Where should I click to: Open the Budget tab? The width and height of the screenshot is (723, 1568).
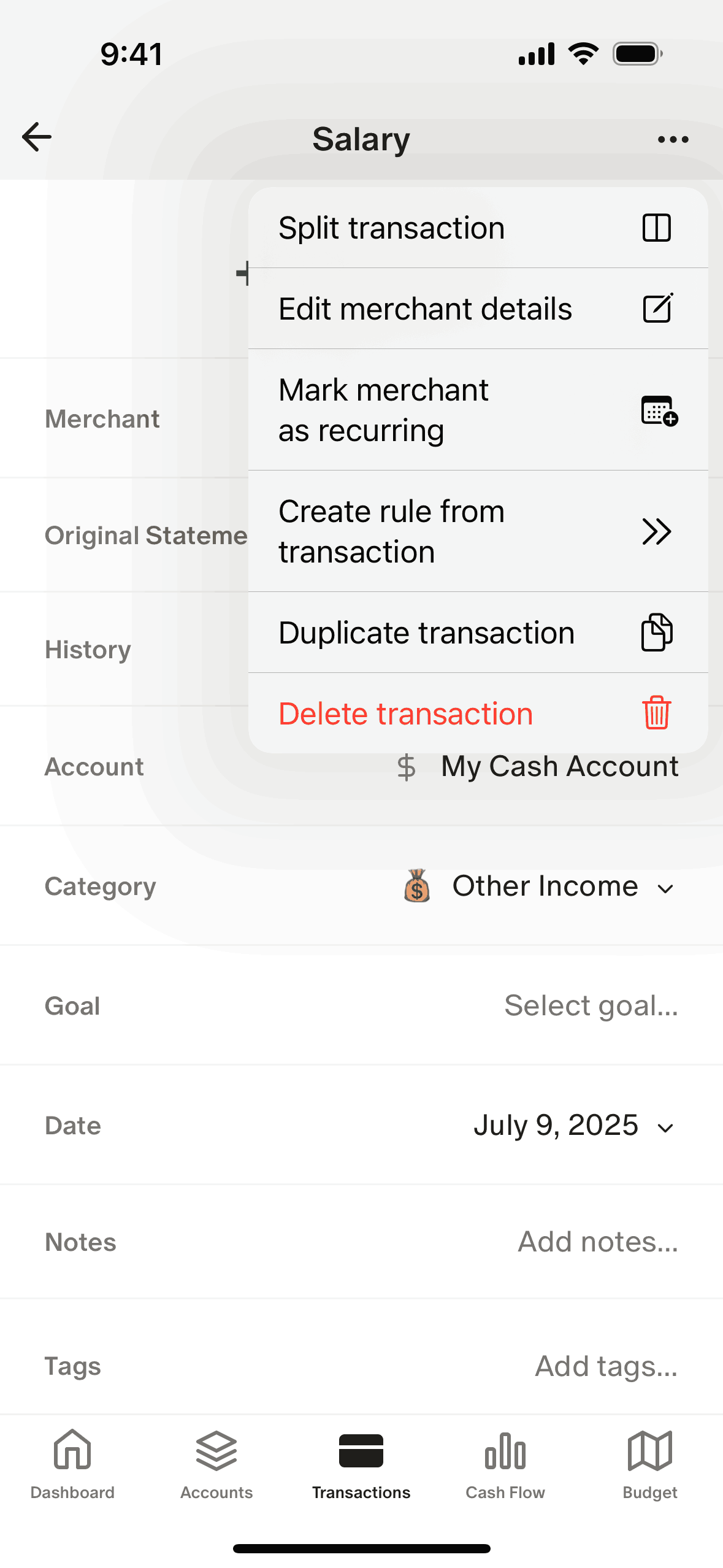pos(650,1463)
